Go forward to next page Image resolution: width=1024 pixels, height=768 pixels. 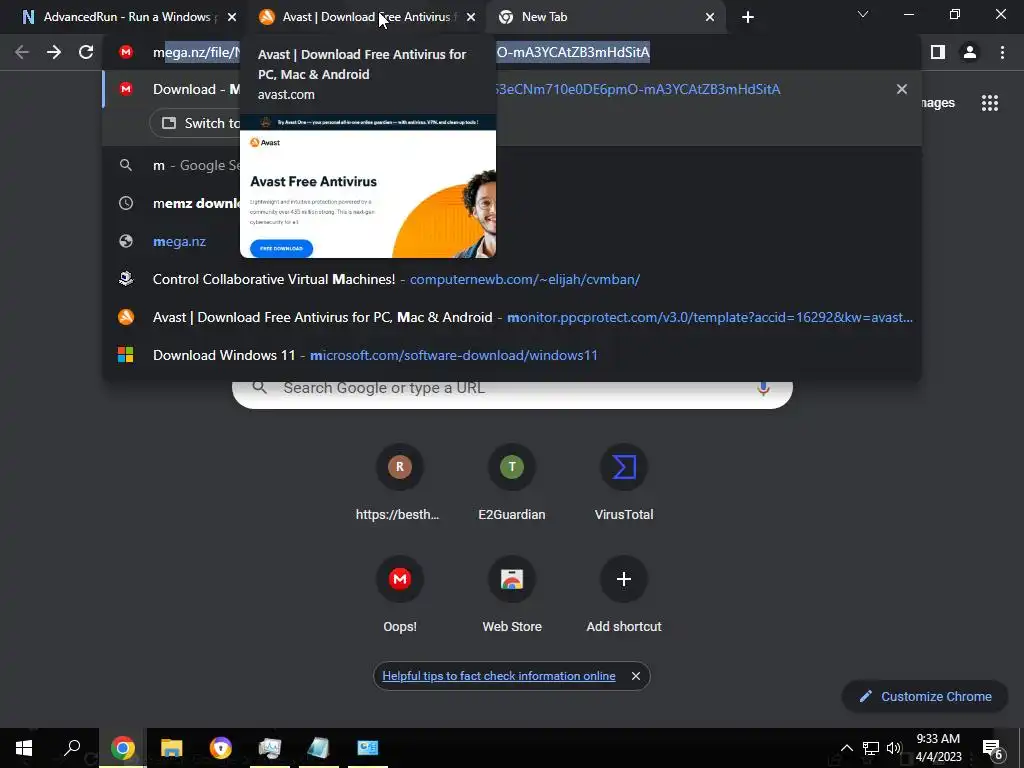coord(54,52)
